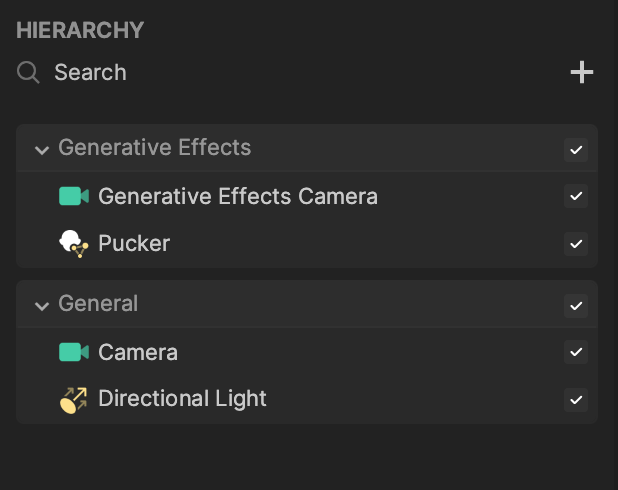Click the Pucker effect icon

(74, 244)
